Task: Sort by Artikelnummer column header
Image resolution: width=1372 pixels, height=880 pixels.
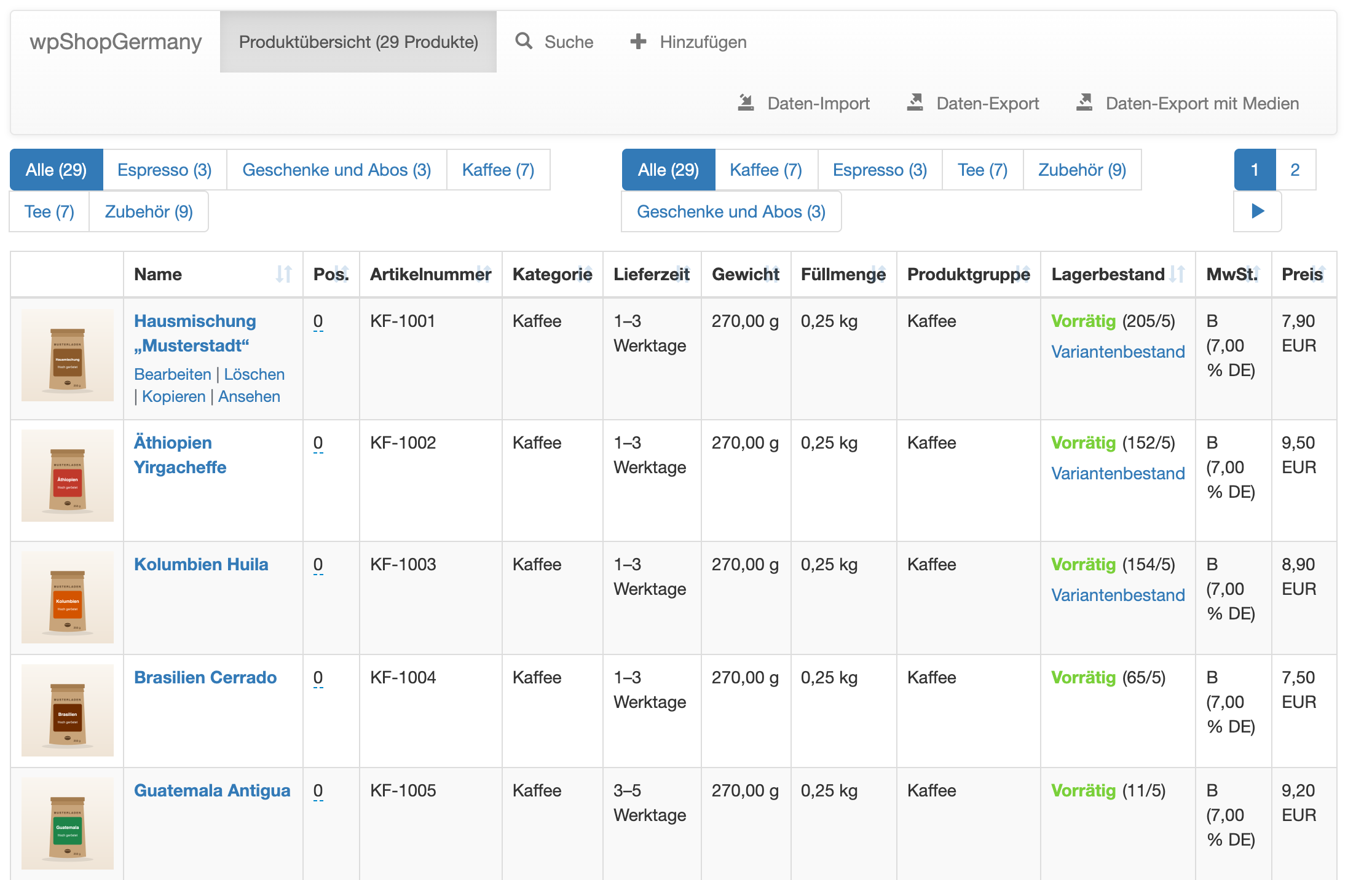Action: point(430,274)
